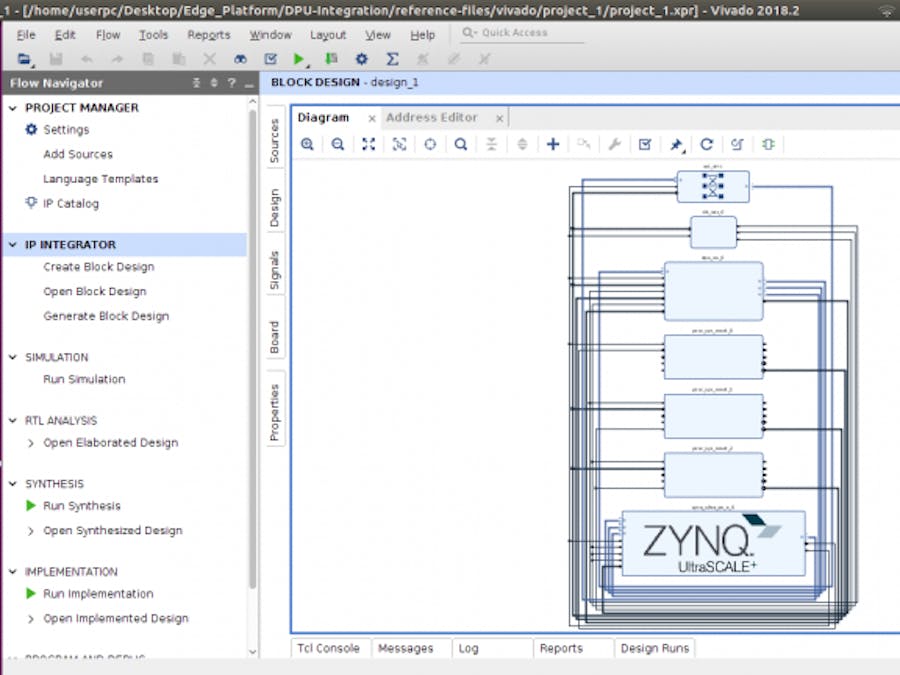Open settings via main toolbar gear icon
The height and width of the screenshot is (675, 900).
click(361, 59)
